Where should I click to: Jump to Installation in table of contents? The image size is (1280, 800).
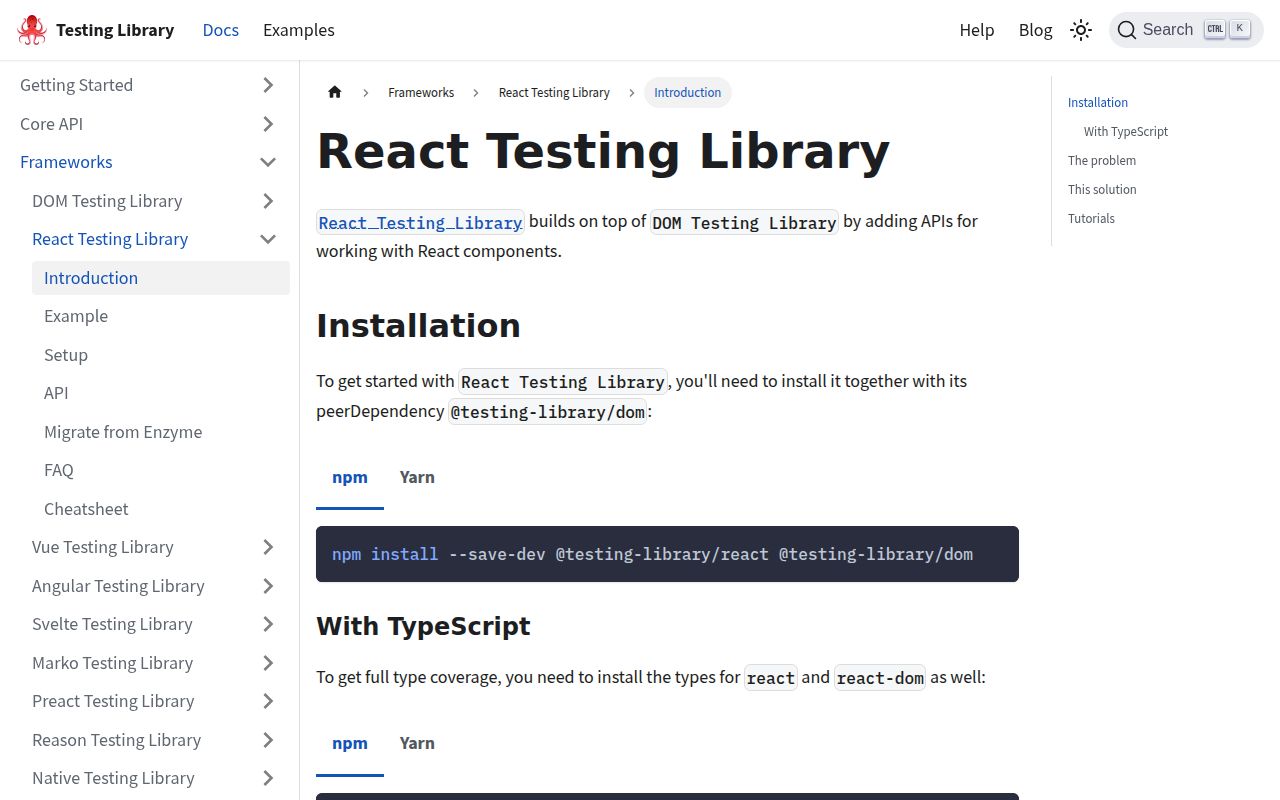pyautogui.click(x=1098, y=102)
